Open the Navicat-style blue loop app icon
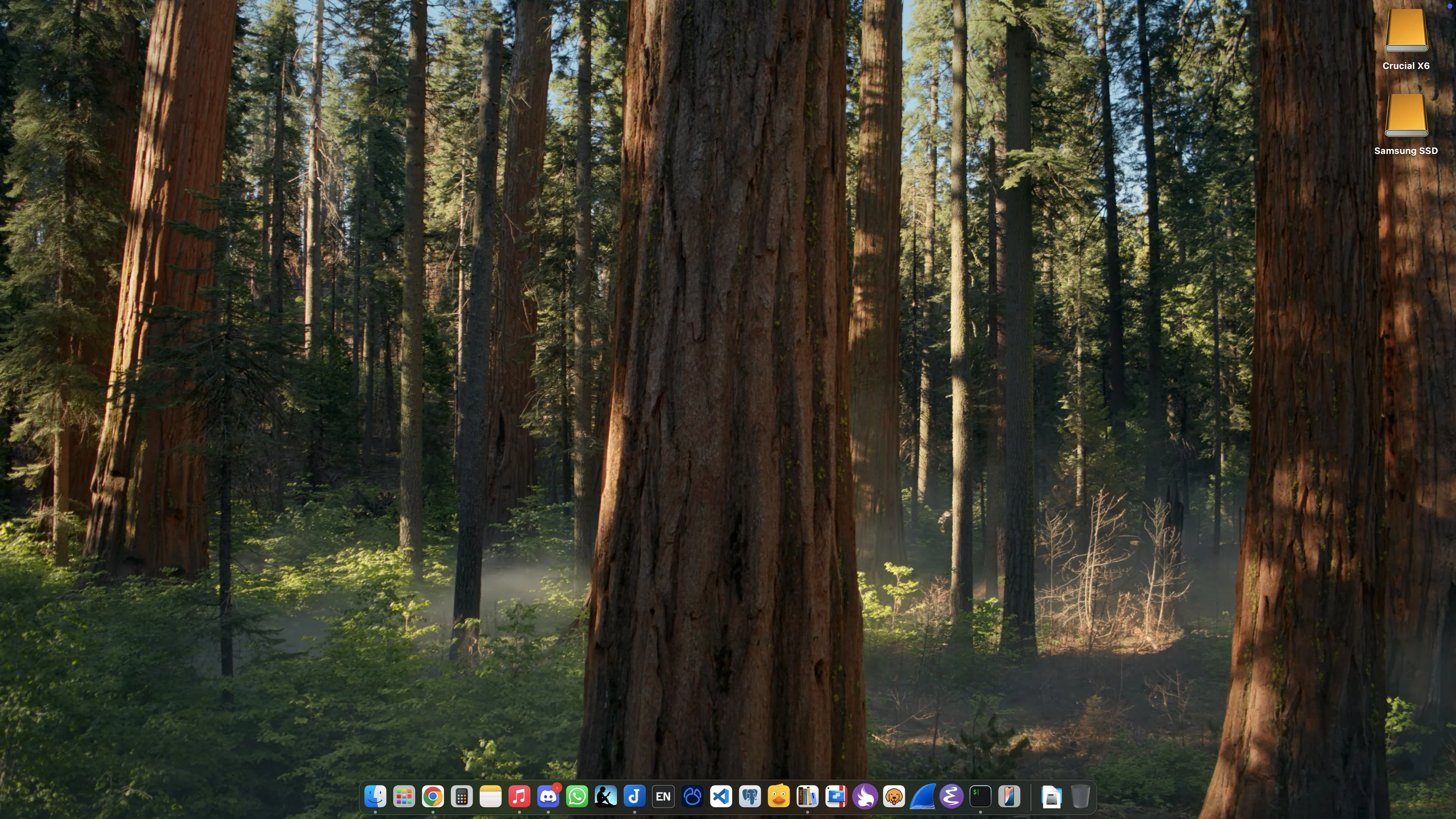The image size is (1456, 819). tap(692, 797)
